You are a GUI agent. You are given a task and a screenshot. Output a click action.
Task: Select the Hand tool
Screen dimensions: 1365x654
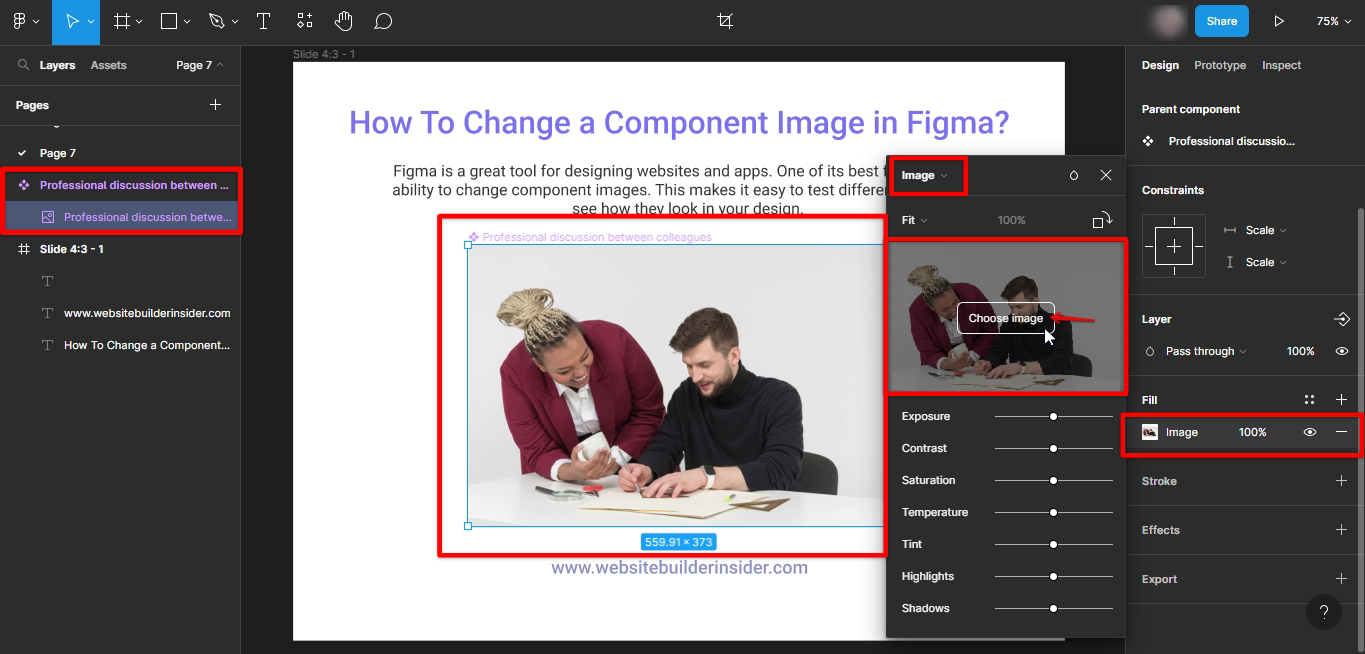coord(344,21)
